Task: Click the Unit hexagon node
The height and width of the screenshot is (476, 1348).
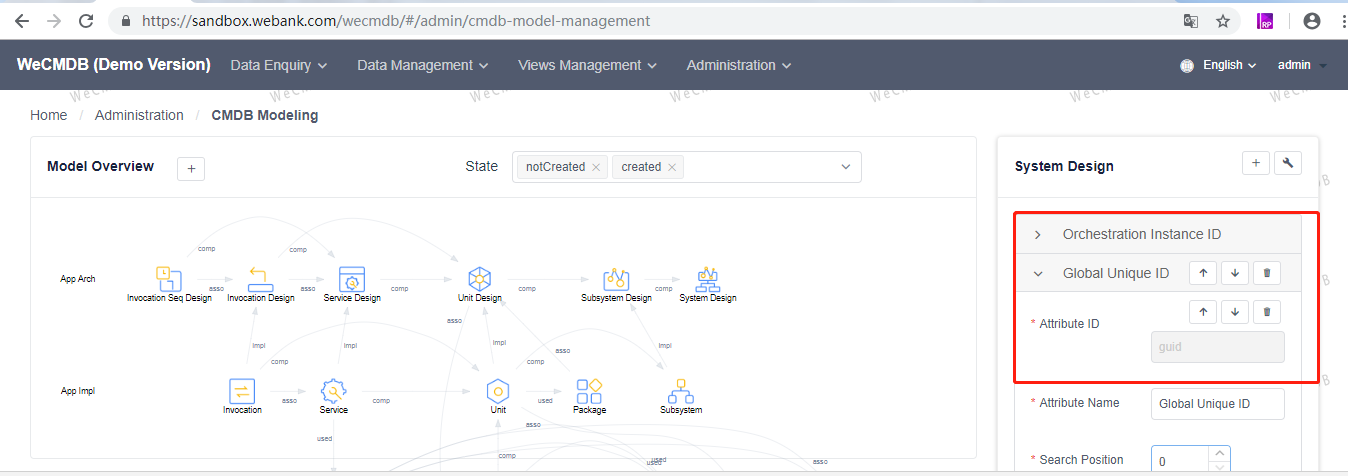Action: click(x=498, y=396)
